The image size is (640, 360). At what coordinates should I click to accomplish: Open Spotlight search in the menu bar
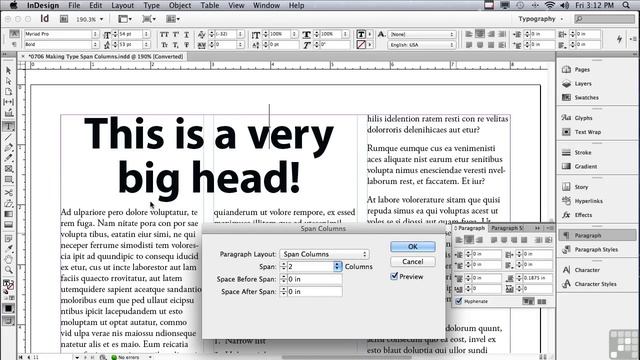626,5
